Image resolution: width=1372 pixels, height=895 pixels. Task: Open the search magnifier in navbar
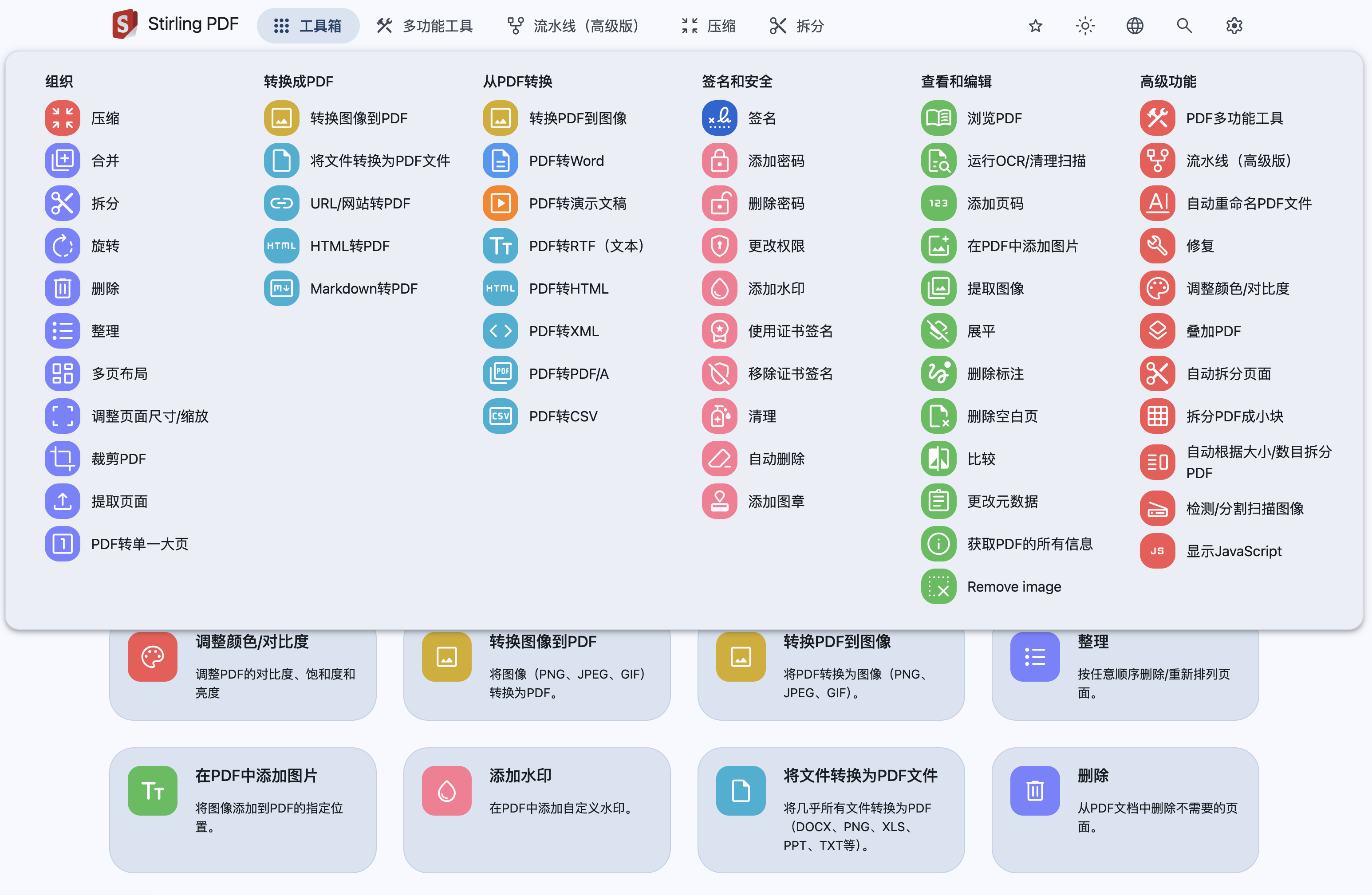[x=1184, y=26]
